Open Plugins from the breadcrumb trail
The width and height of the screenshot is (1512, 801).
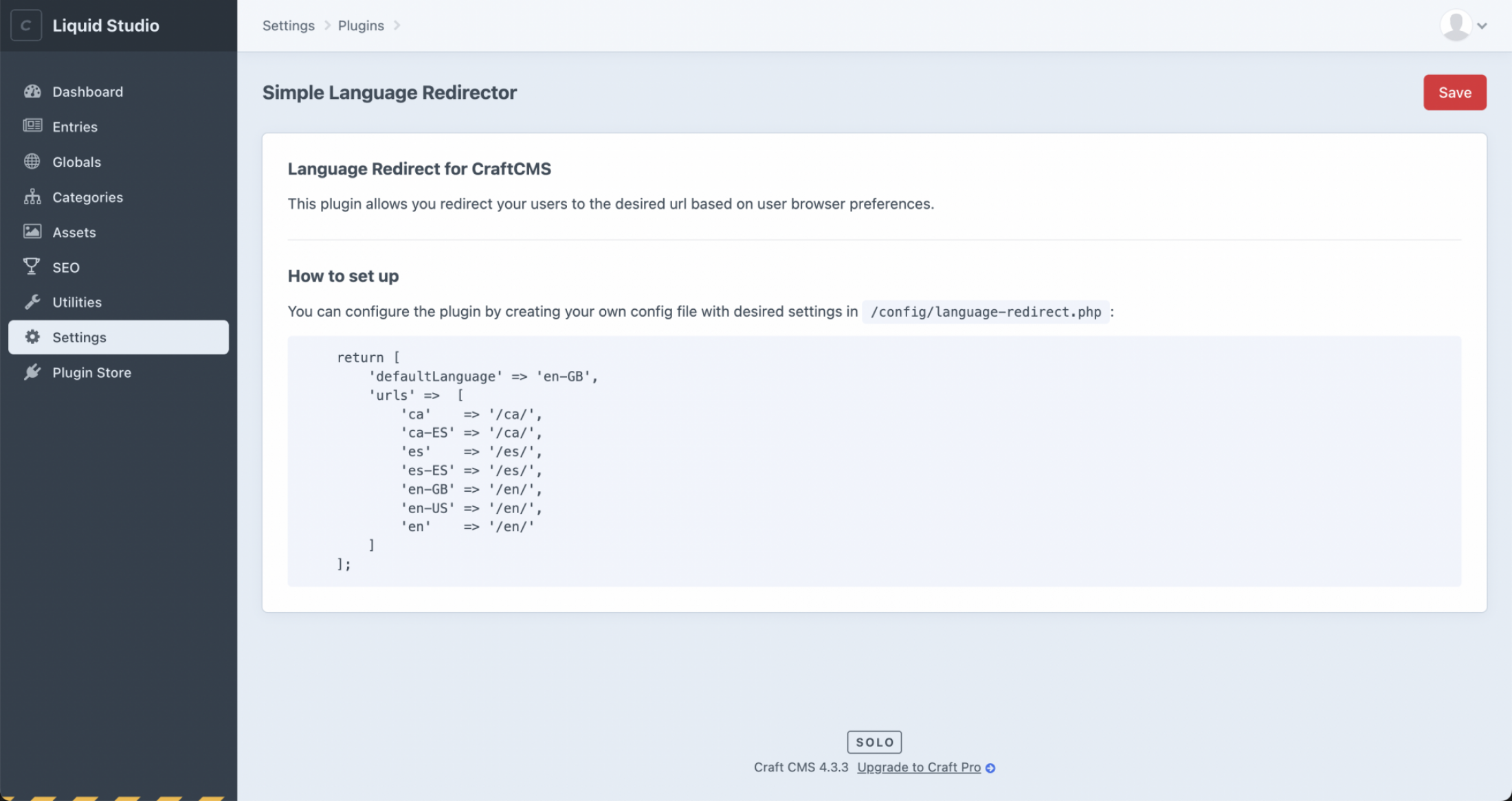pos(361,25)
